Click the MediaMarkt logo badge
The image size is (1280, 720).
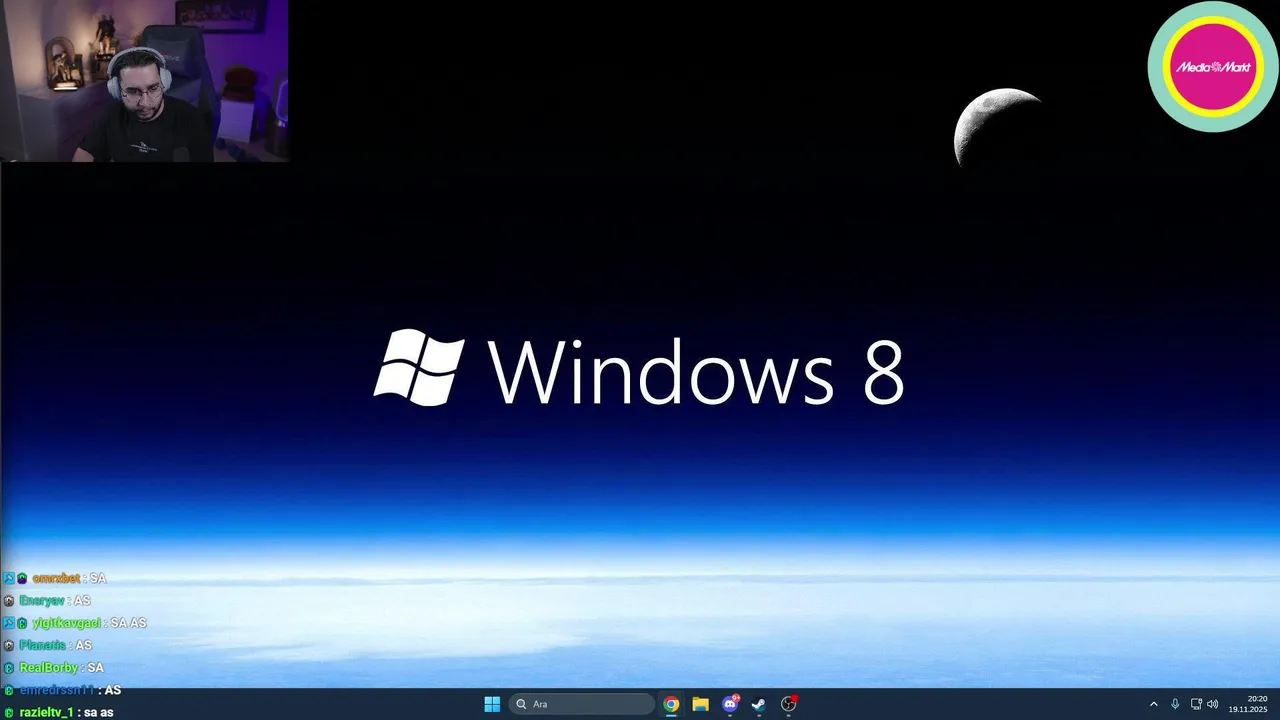1213,67
